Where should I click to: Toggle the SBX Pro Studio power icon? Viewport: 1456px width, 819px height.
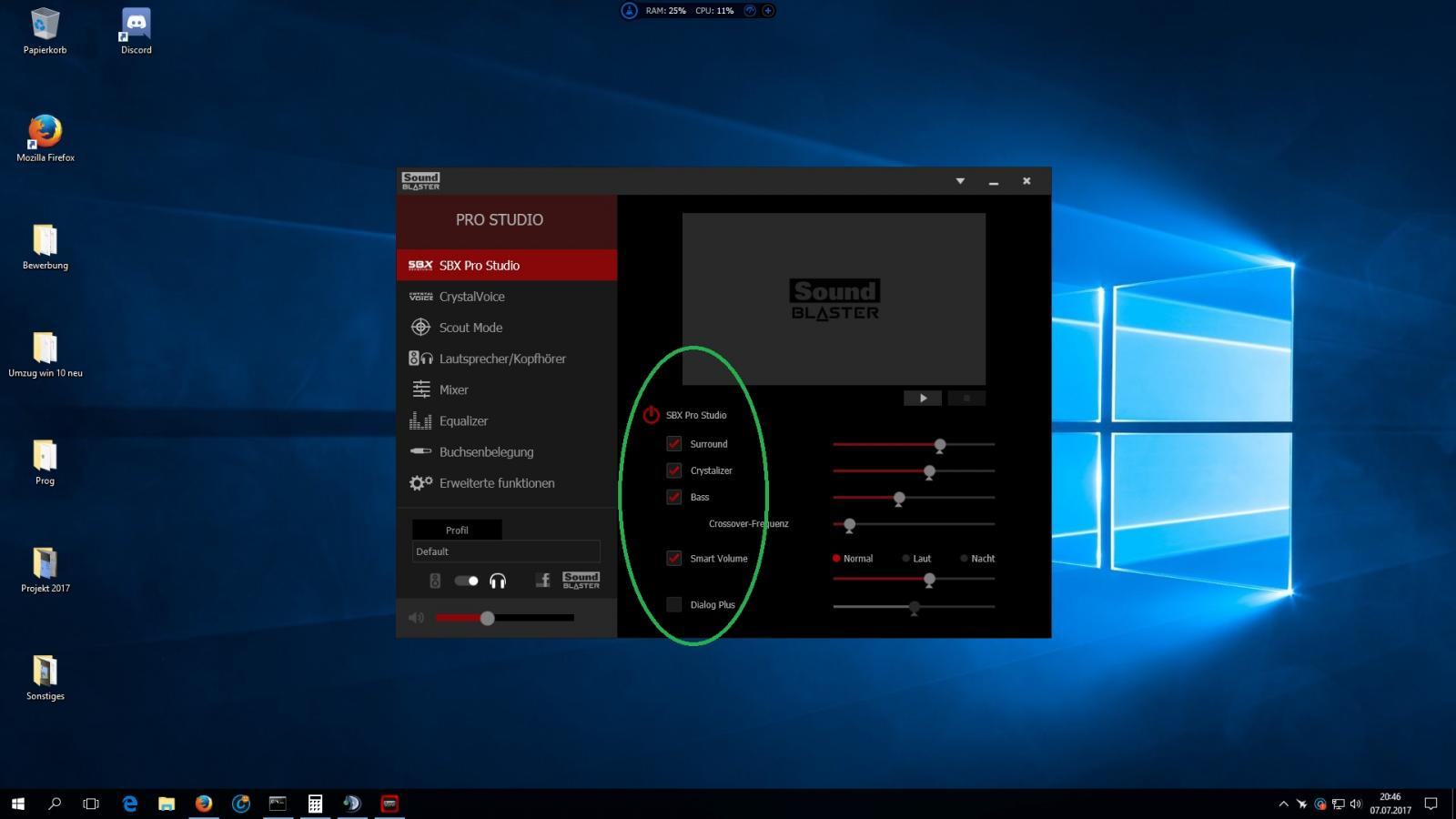tap(651, 415)
